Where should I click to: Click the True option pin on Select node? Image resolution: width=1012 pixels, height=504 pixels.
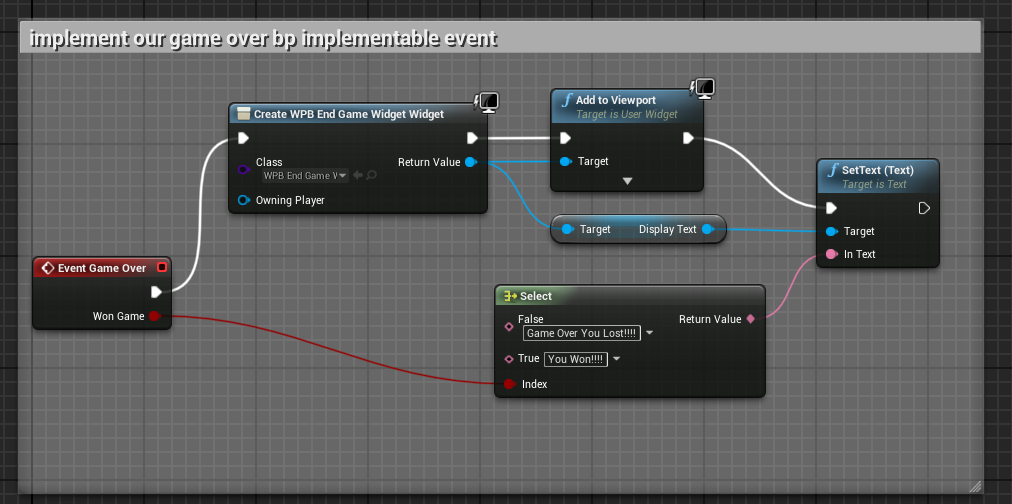tap(509, 359)
